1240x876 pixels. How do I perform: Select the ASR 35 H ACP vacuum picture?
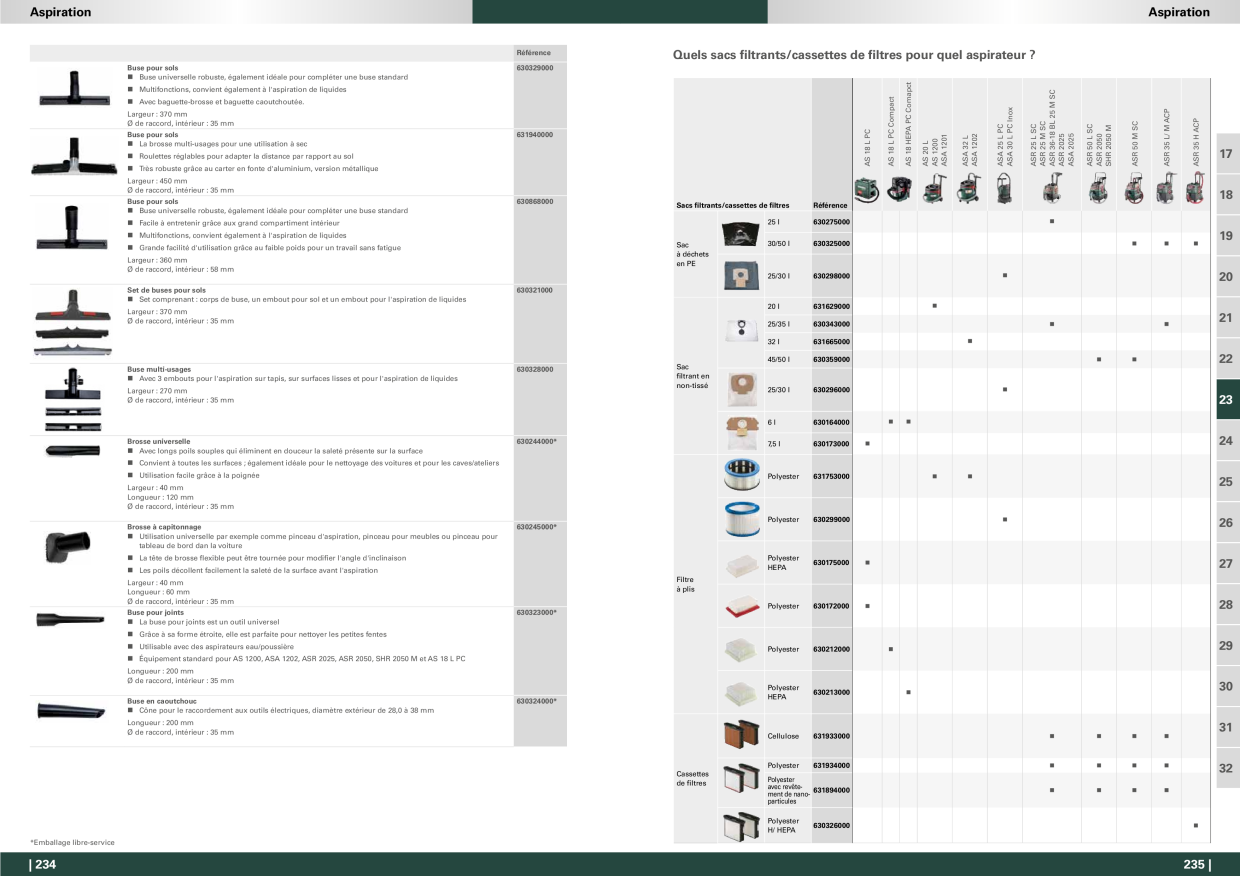1195,188
